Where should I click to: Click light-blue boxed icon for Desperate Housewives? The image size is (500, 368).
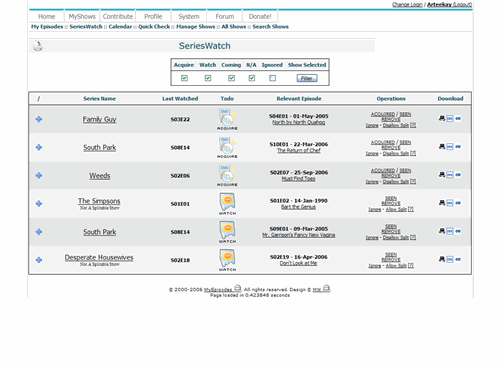pyautogui.click(x=450, y=259)
